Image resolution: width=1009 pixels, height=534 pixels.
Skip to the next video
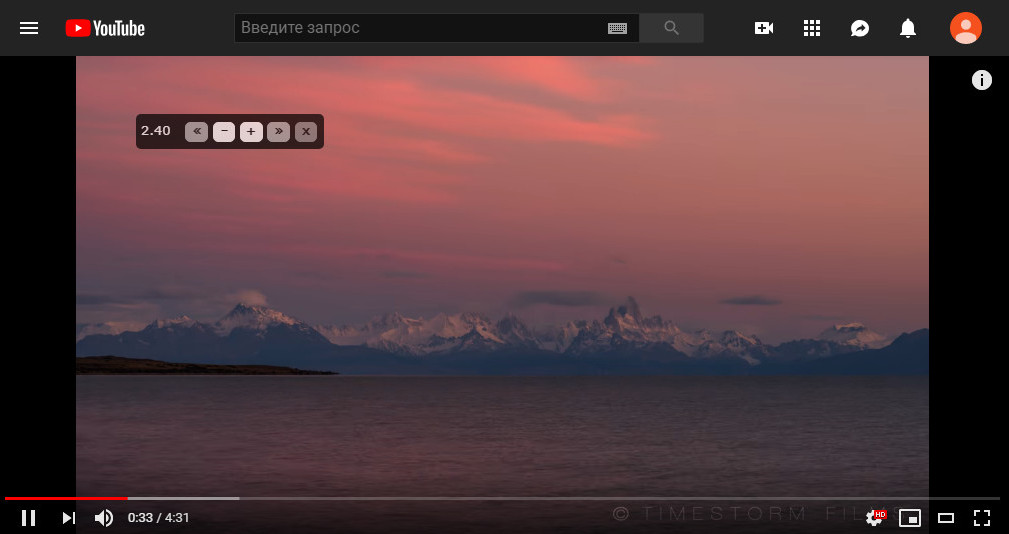point(69,517)
